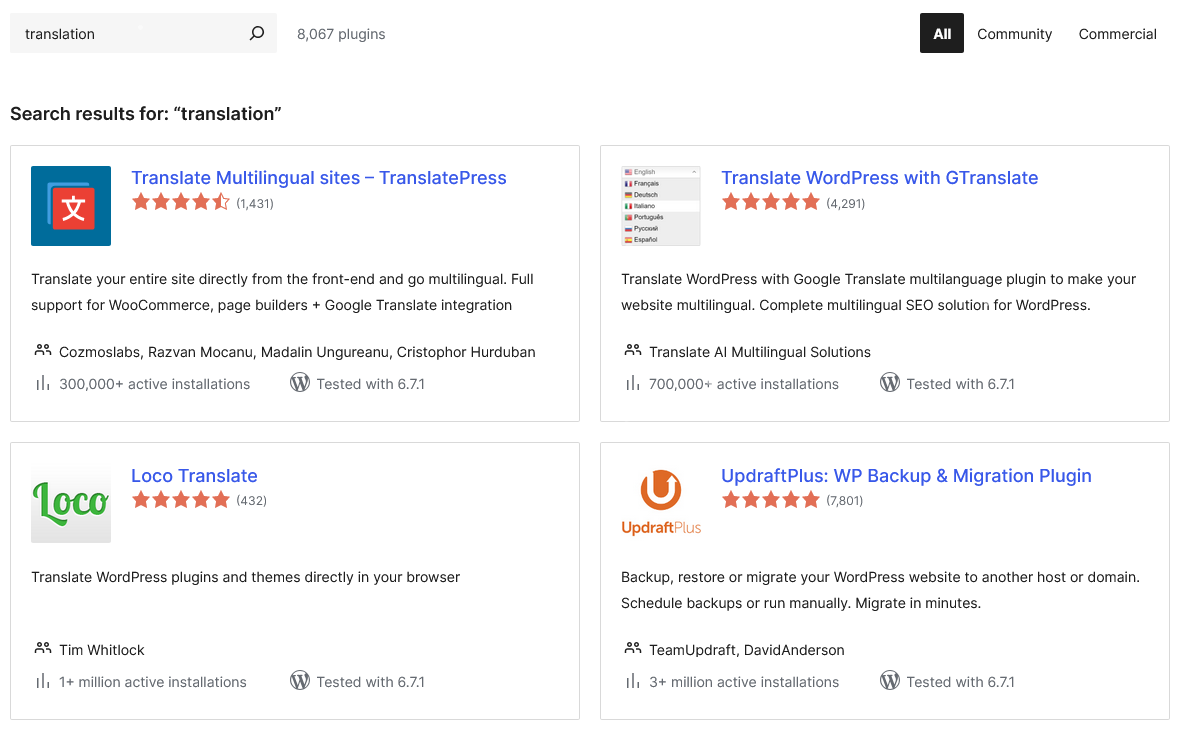This screenshot has height=737, width=1183.
Task: Click Tested with 6.7.1 in GTranslate card
Action: [x=960, y=384]
